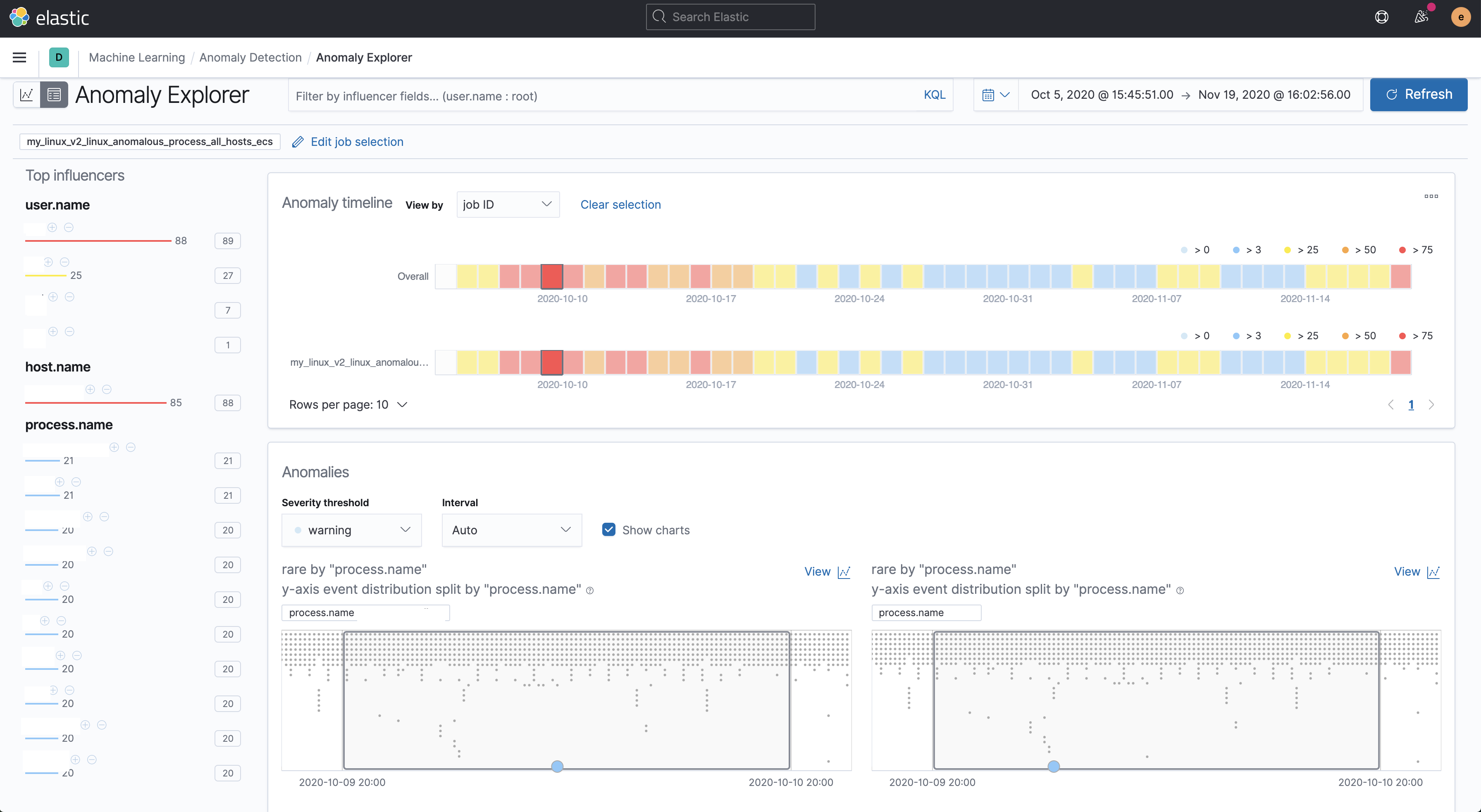Image resolution: width=1481 pixels, height=812 pixels.
Task: Open the newsfeed celebration icon
Action: tap(1421, 17)
